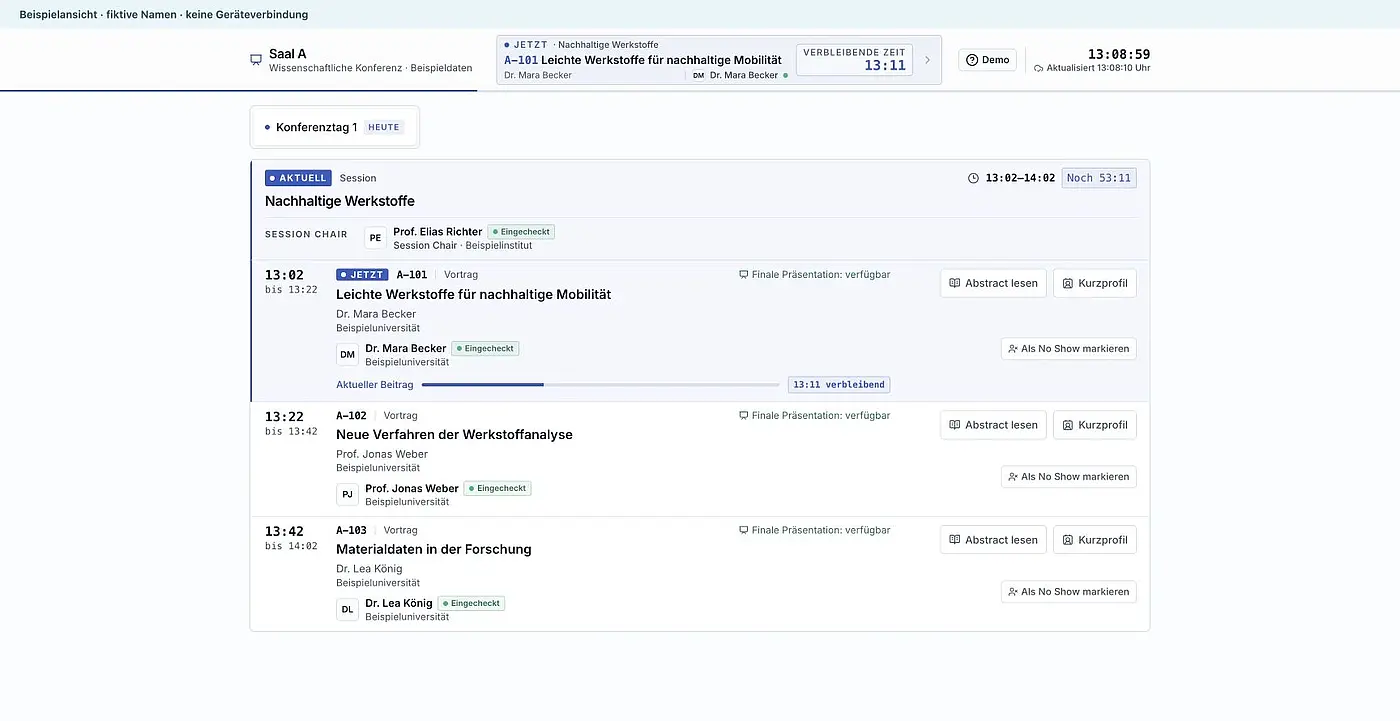Mark Dr. Lea König as No Show
The width and height of the screenshot is (1400, 721).
pos(1069,592)
